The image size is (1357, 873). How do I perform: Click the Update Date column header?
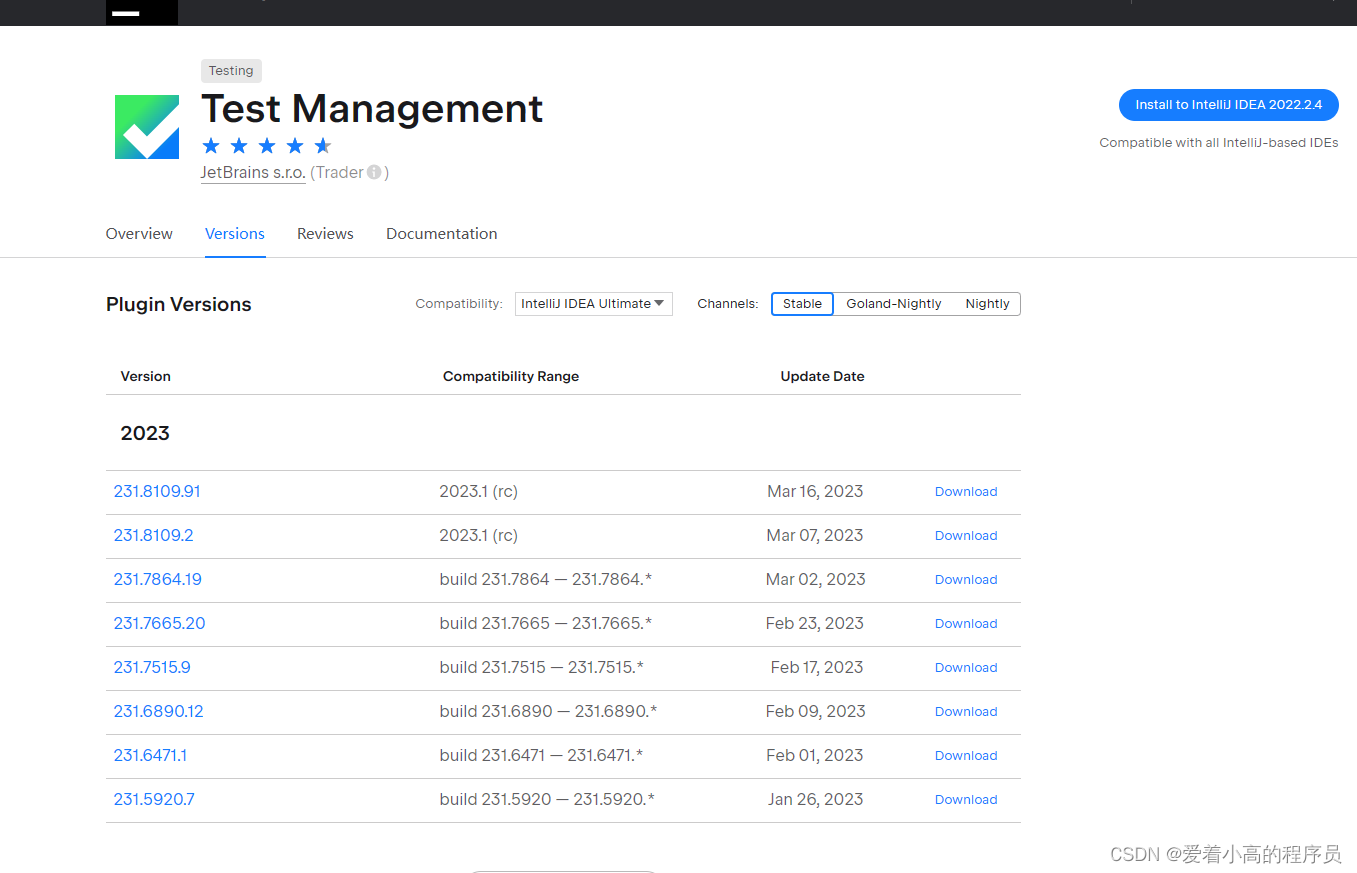coord(822,377)
